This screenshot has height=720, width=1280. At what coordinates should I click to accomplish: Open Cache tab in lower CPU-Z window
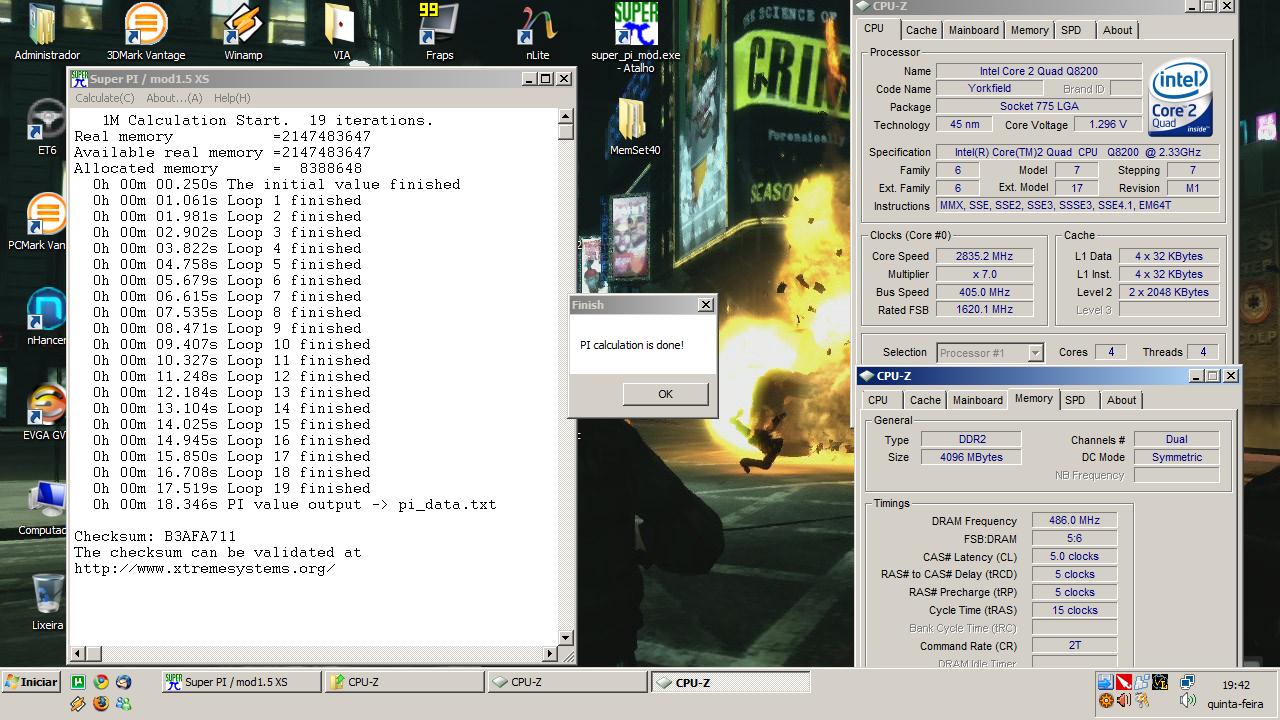tap(925, 400)
